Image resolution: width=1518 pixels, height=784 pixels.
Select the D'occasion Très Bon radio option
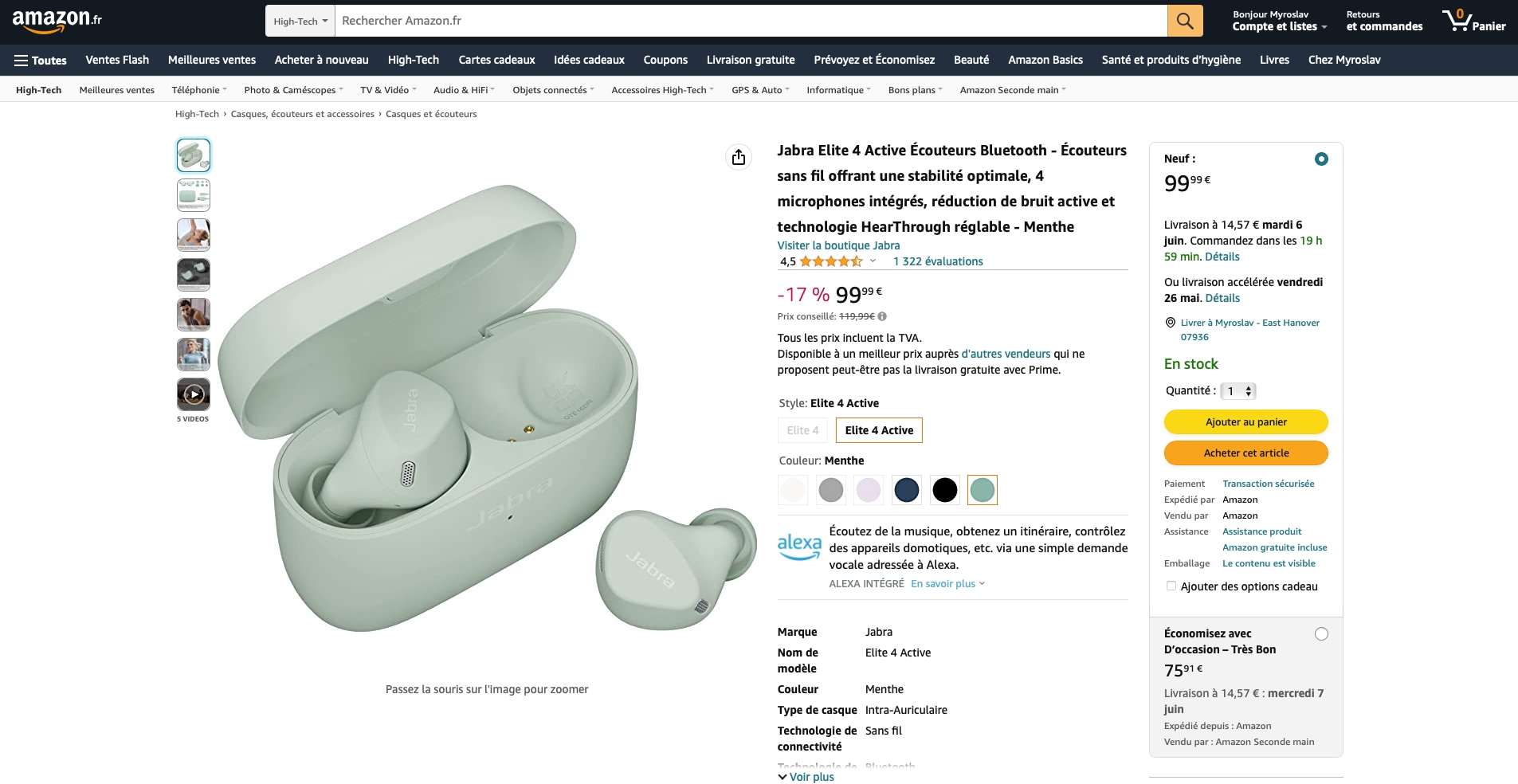(1321, 634)
